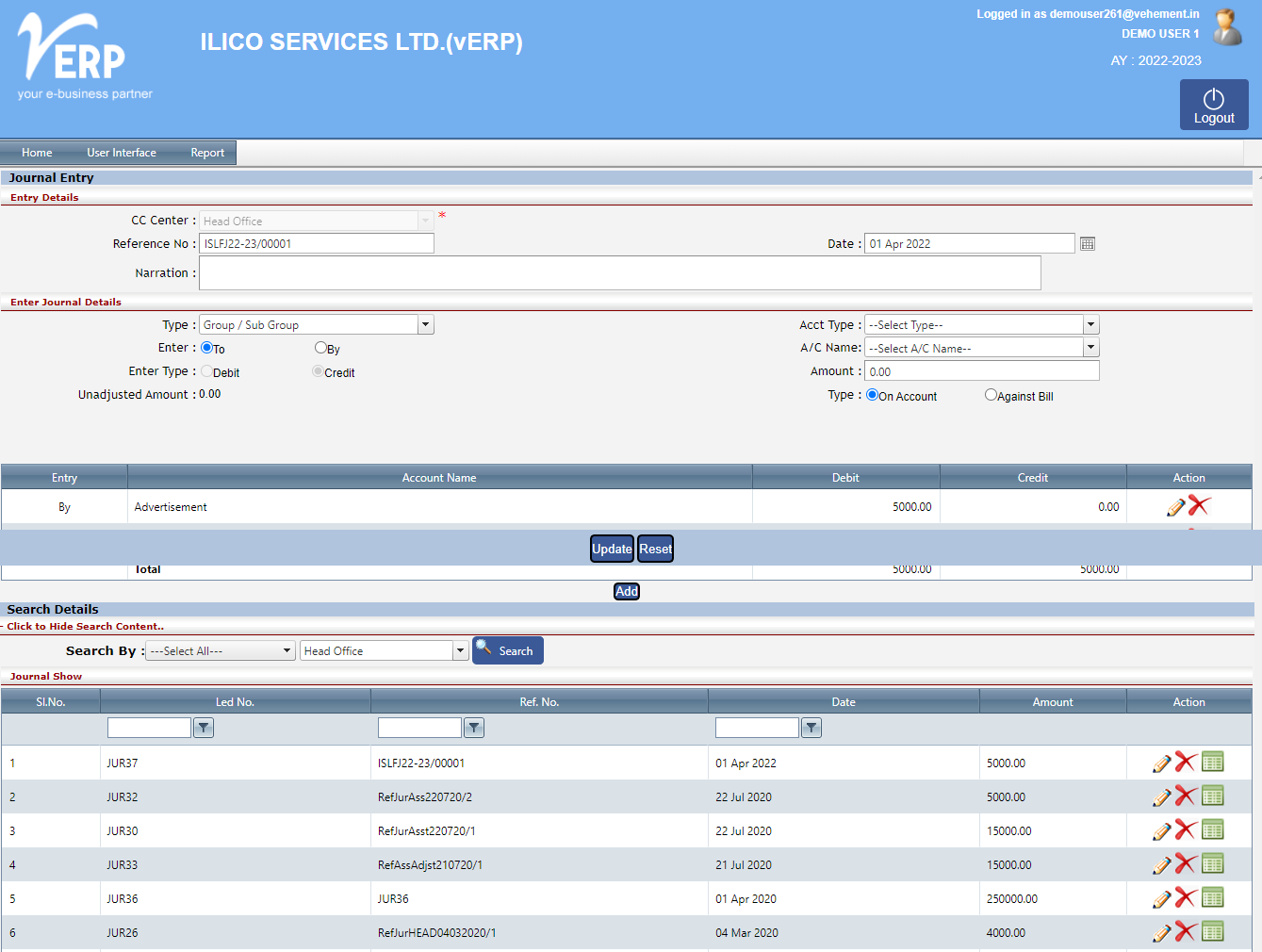Focus the Ref. No. filter text box
The image size is (1262, 952).
[x=419, y=728]
